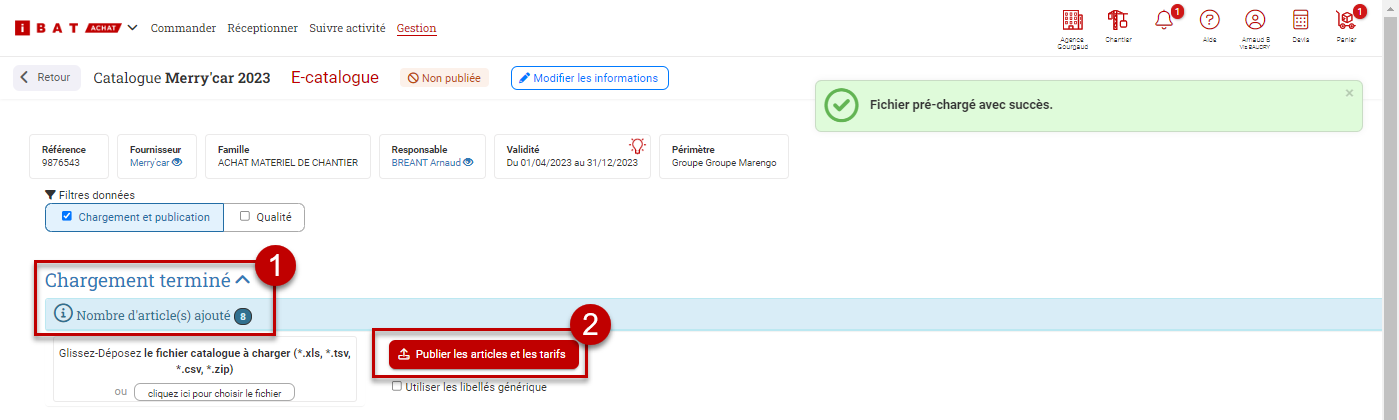Click the validity lightbulb icon
1399x420 pixels.
637,146
